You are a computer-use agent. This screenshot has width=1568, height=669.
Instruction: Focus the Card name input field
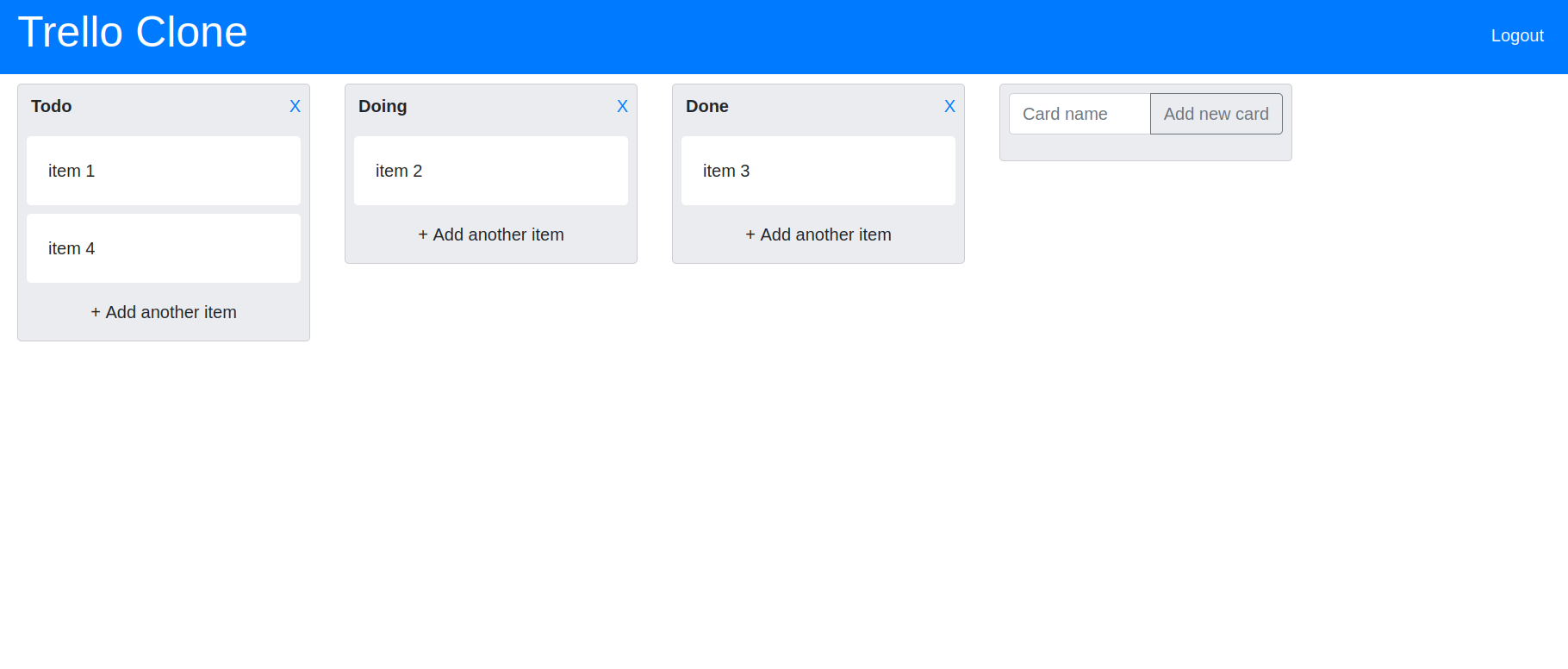point(1080,114)
